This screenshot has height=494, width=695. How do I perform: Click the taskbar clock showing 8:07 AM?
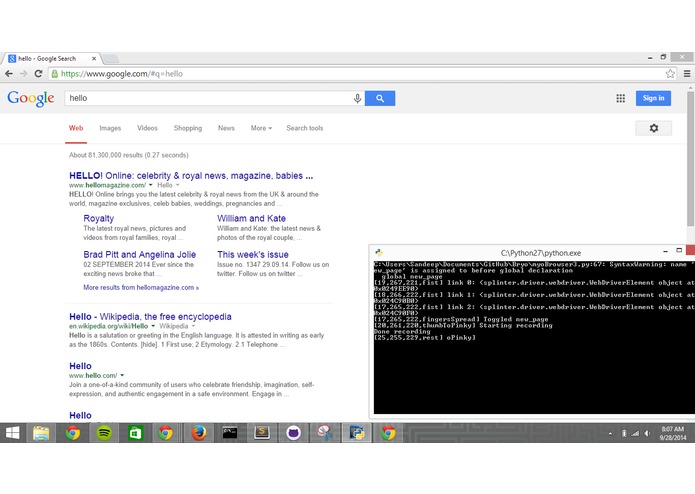[x=672, y=433]
